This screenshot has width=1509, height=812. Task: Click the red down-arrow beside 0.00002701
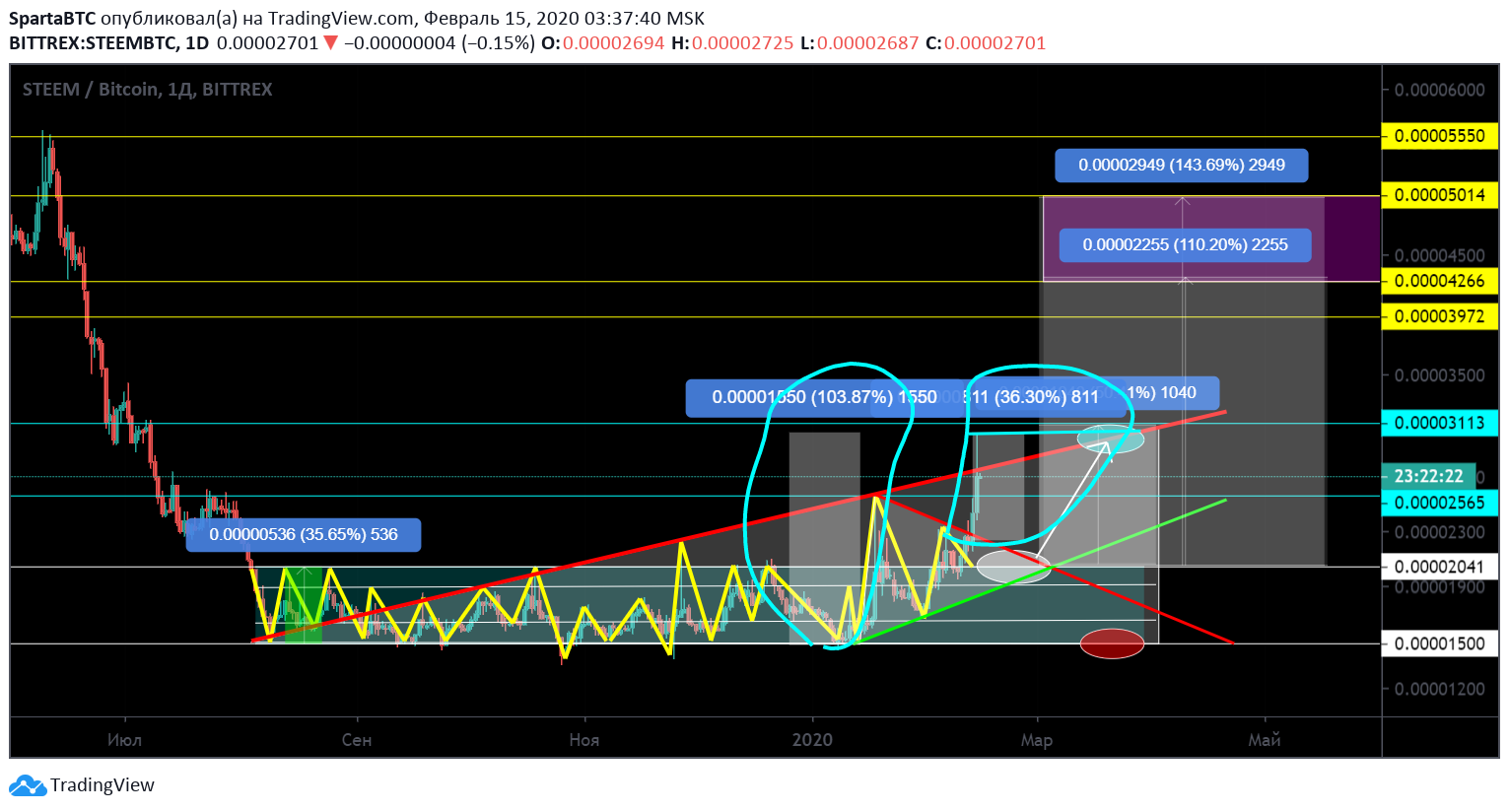point(330,42)
